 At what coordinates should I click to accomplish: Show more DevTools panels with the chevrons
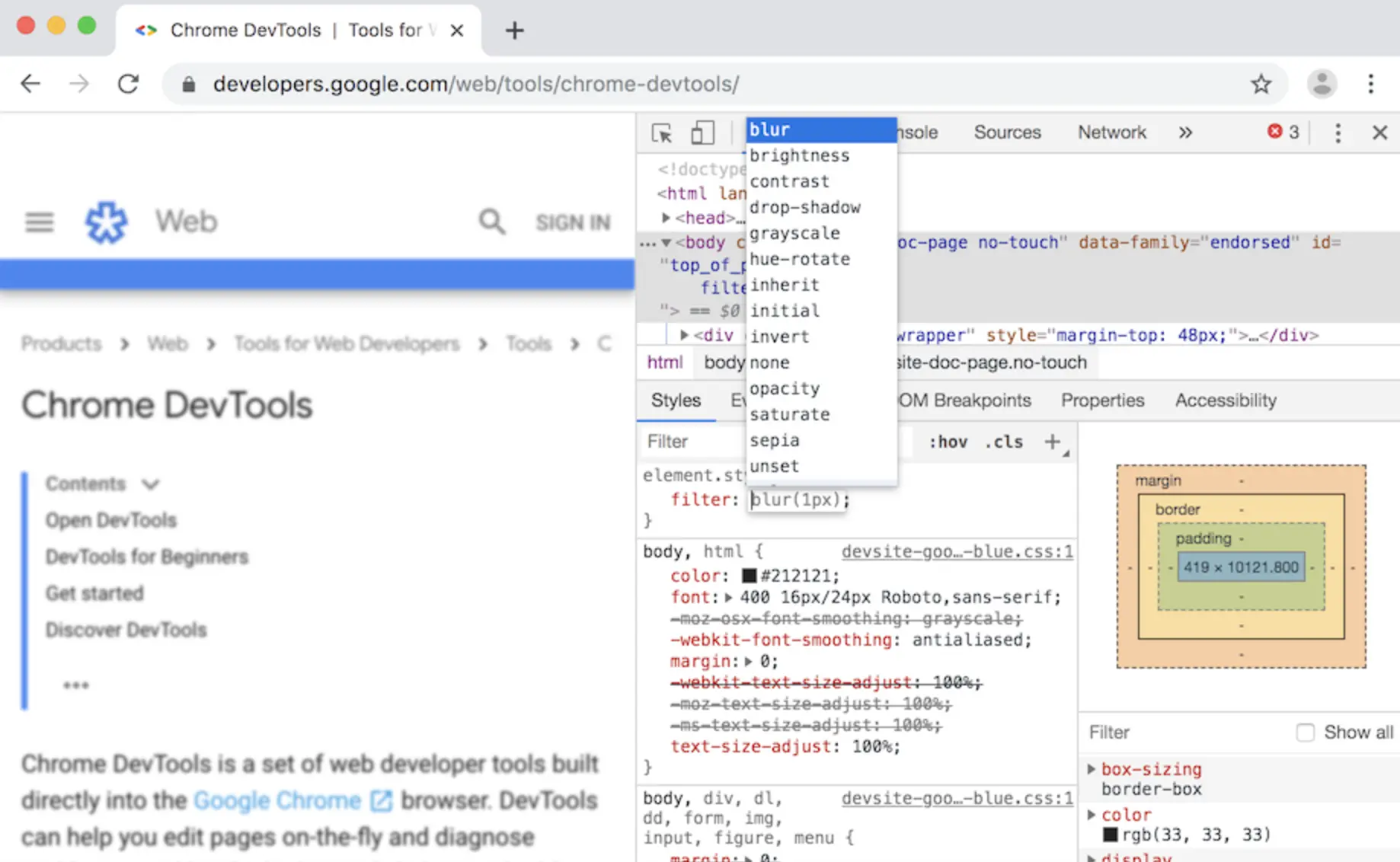(1185, 133)
